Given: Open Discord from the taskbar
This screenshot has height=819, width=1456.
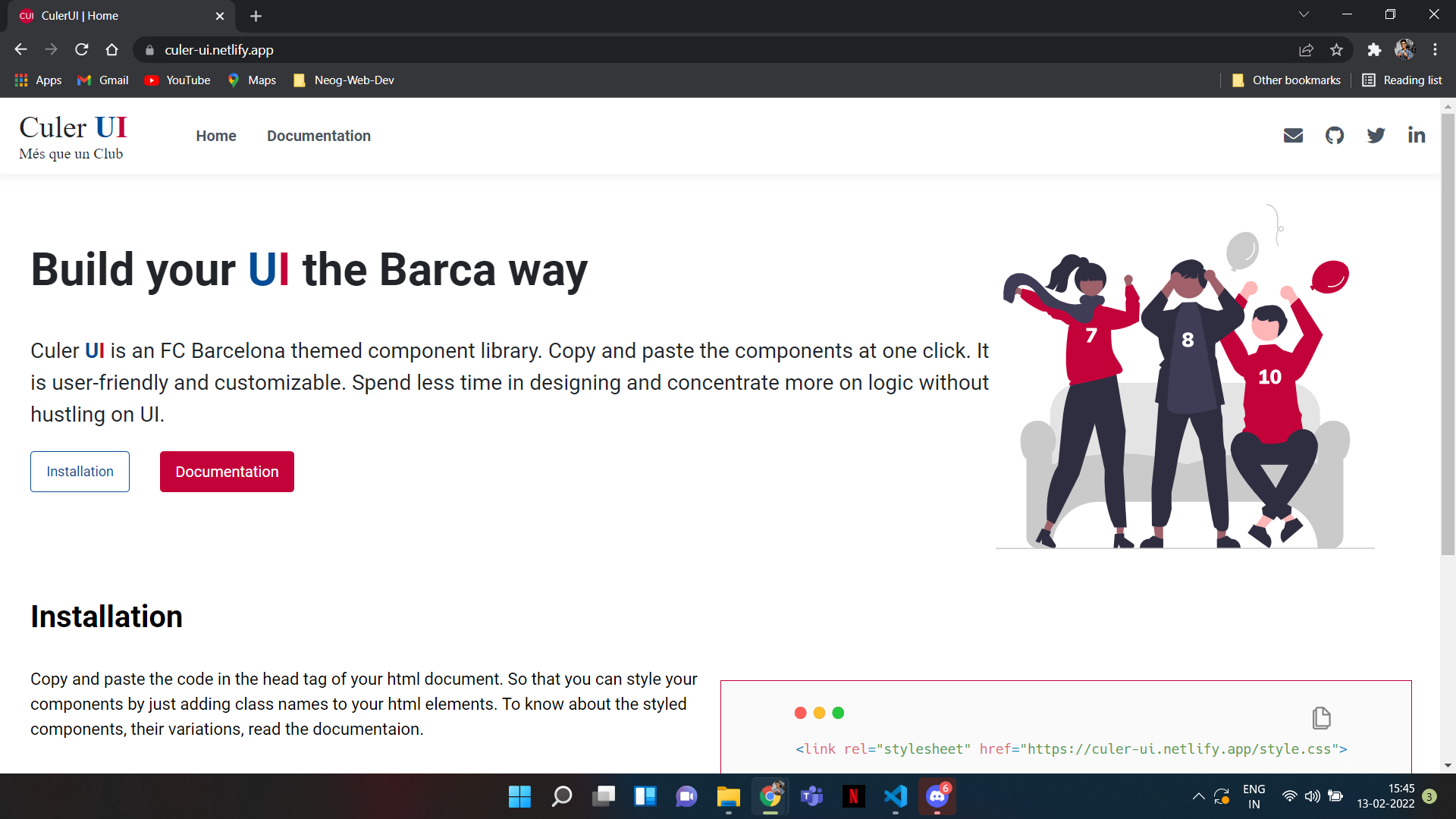Looking at the screenshot, I should pos(937,796).
